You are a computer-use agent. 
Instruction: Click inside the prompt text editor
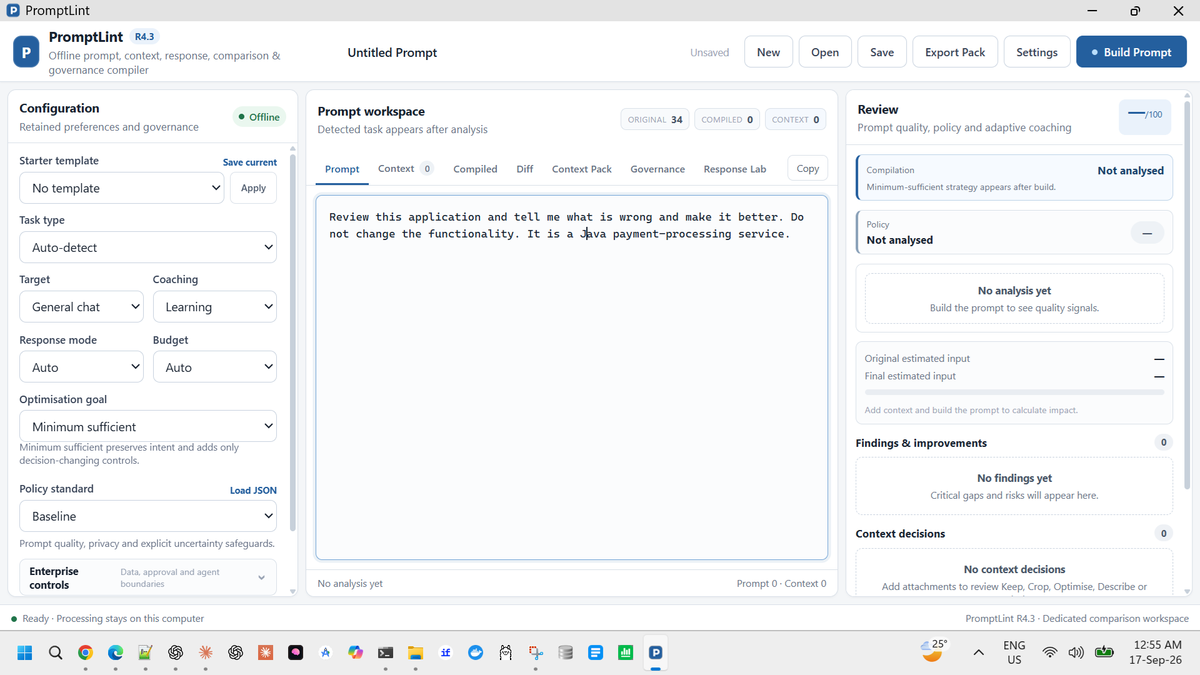pyautogui.click(x=572, y=377)
